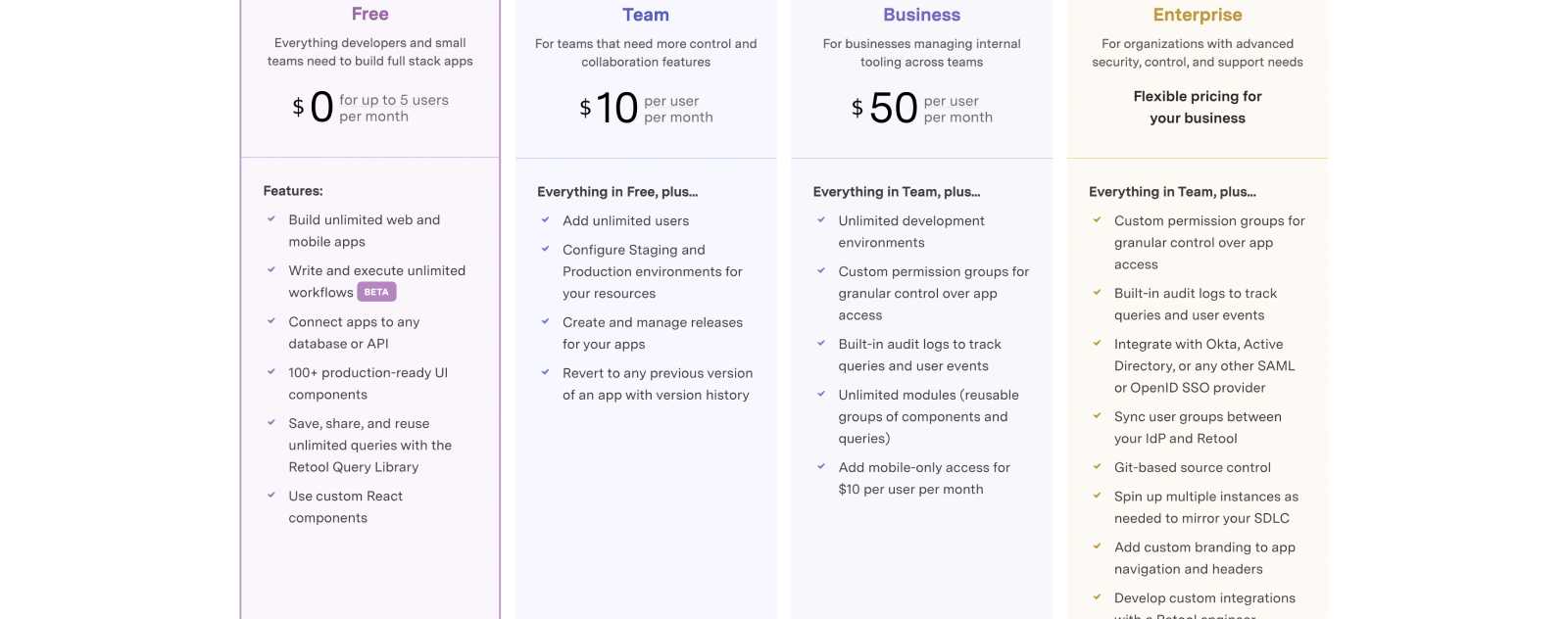Click the BETA badge next to workflows
The image size is (1568, 619).
[x=376, y=292]
